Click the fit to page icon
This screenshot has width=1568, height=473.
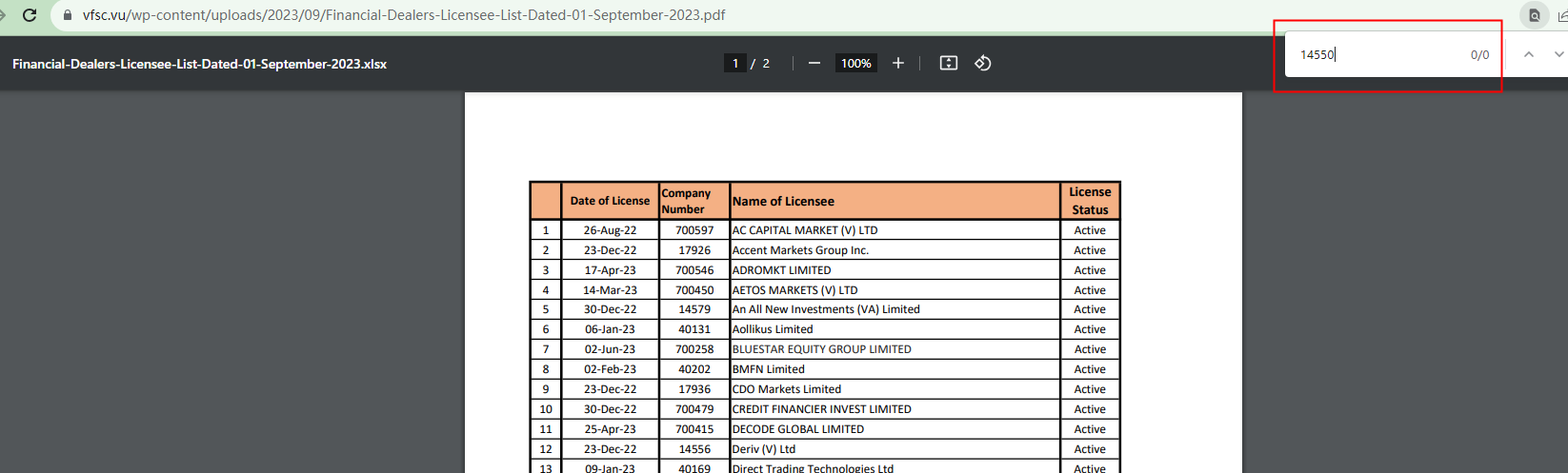pos(949,63)
